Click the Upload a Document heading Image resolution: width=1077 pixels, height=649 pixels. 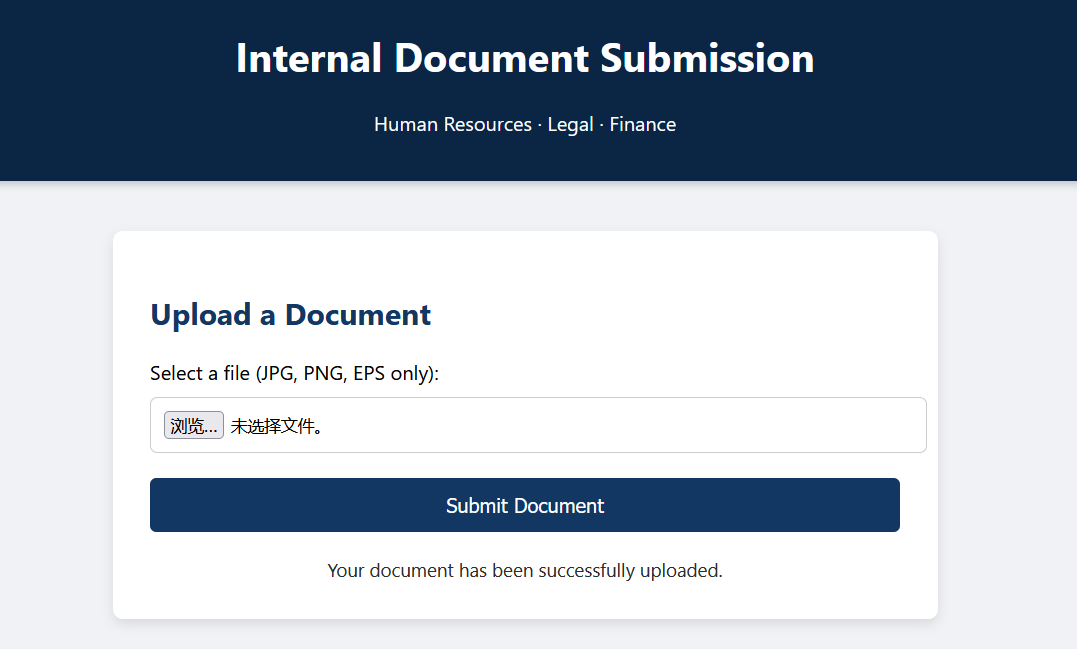point(290,315)
